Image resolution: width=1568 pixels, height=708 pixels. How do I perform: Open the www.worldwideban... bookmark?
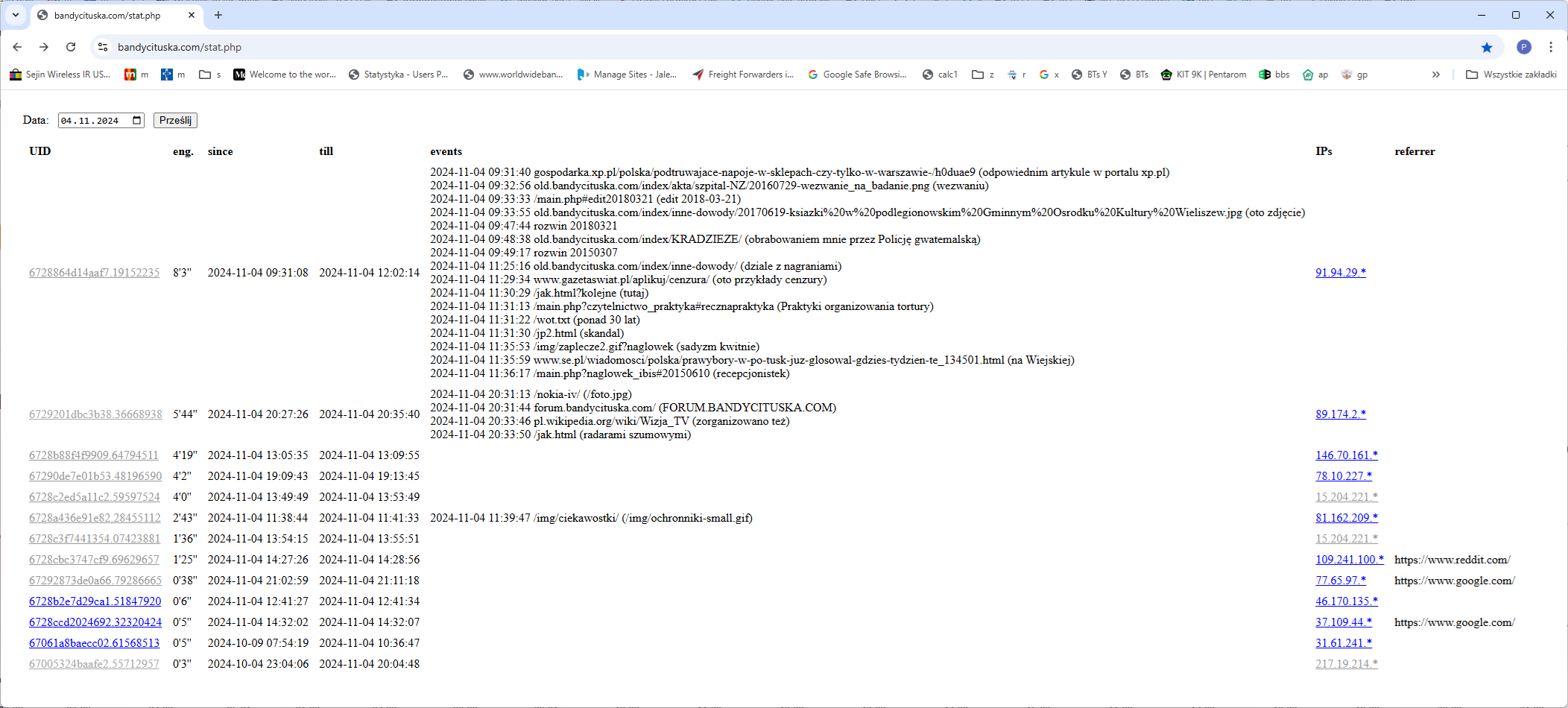(513, 75)
